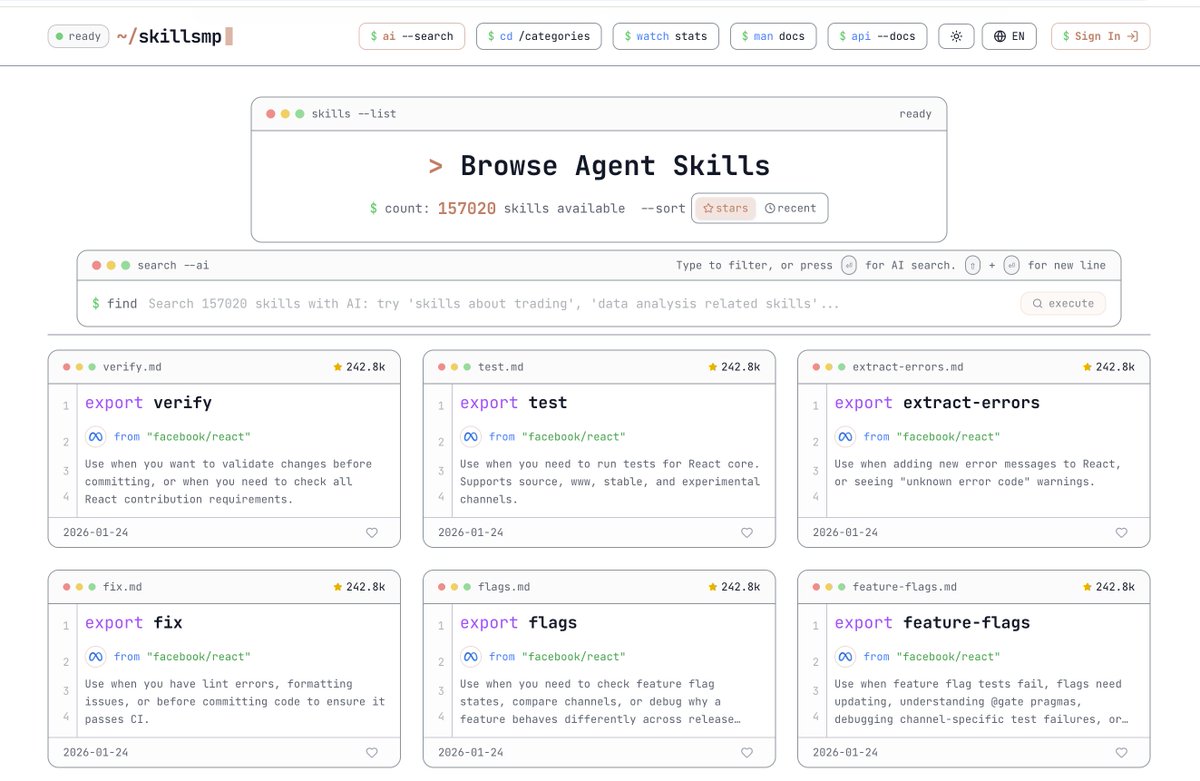The width and height of the screenshot is (1200, 781).
Task: Open the EN language selector
Action: point(1009,37)
